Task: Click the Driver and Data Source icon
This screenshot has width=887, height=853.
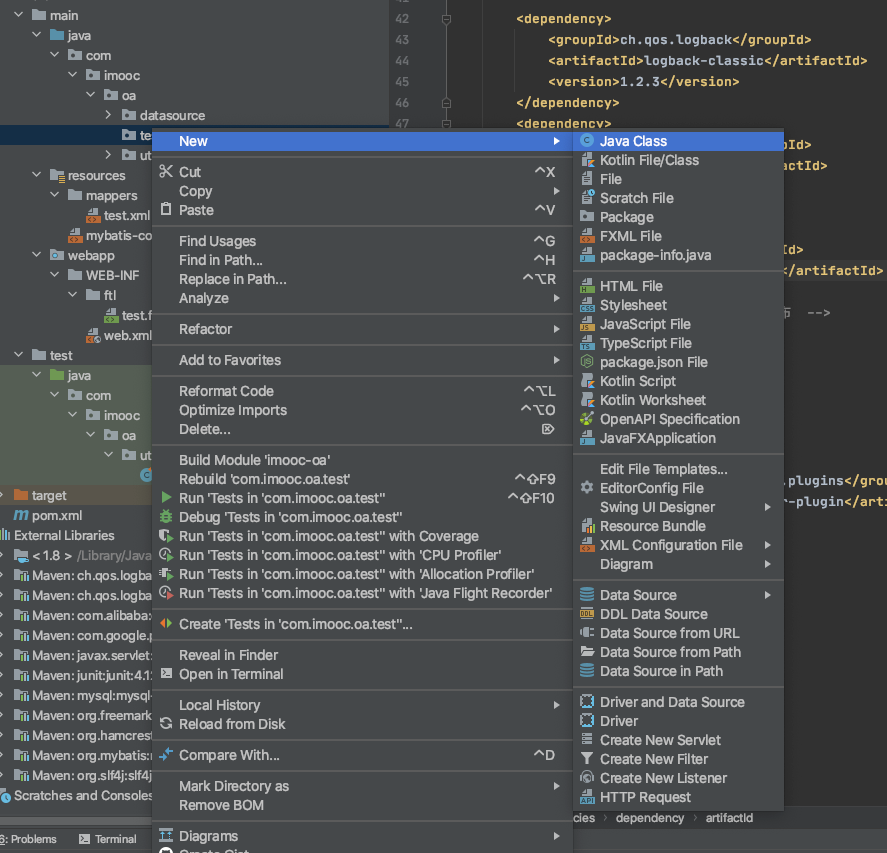Action: tap(587, 701)
